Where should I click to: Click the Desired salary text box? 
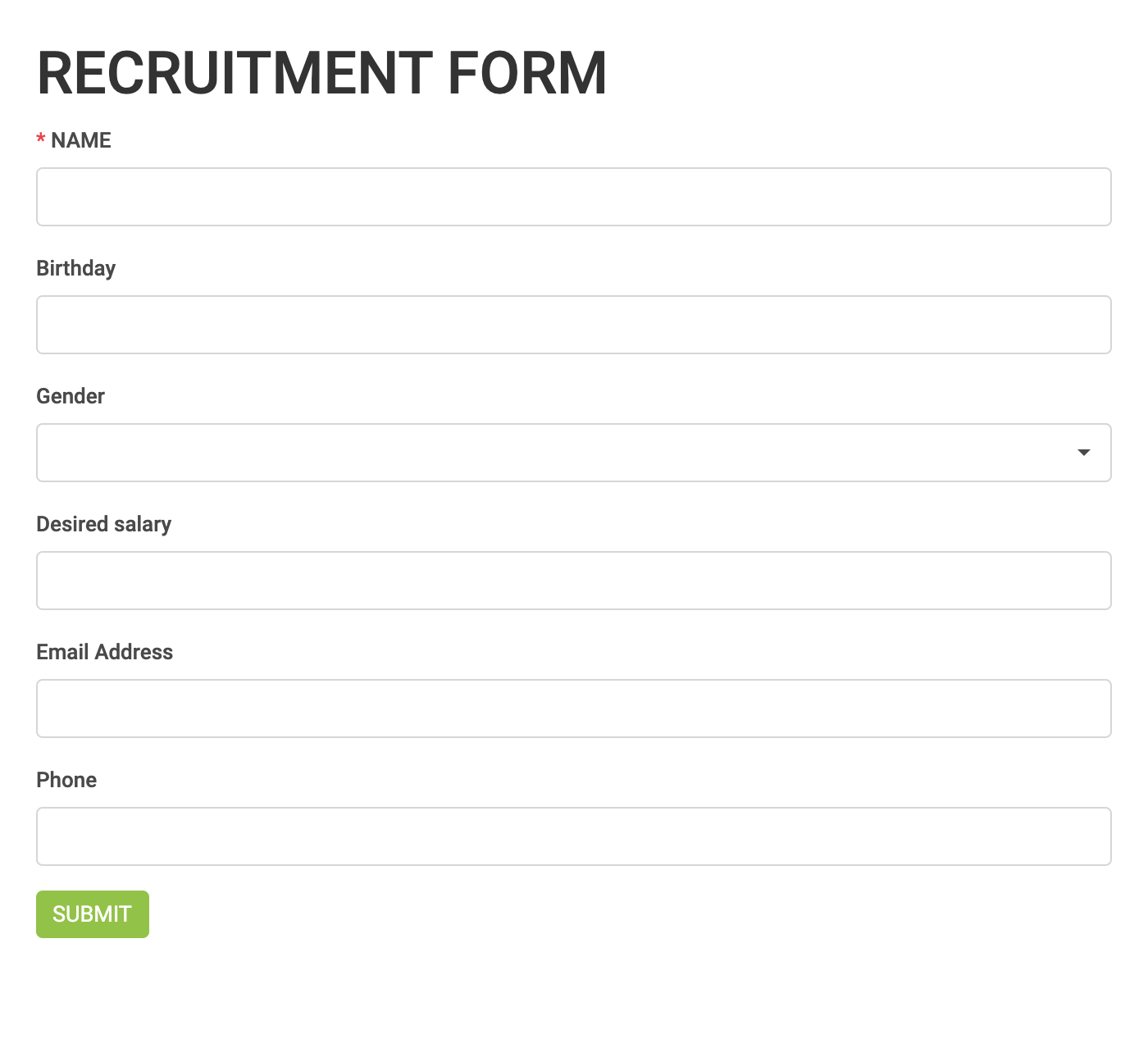tap(572, 581)
